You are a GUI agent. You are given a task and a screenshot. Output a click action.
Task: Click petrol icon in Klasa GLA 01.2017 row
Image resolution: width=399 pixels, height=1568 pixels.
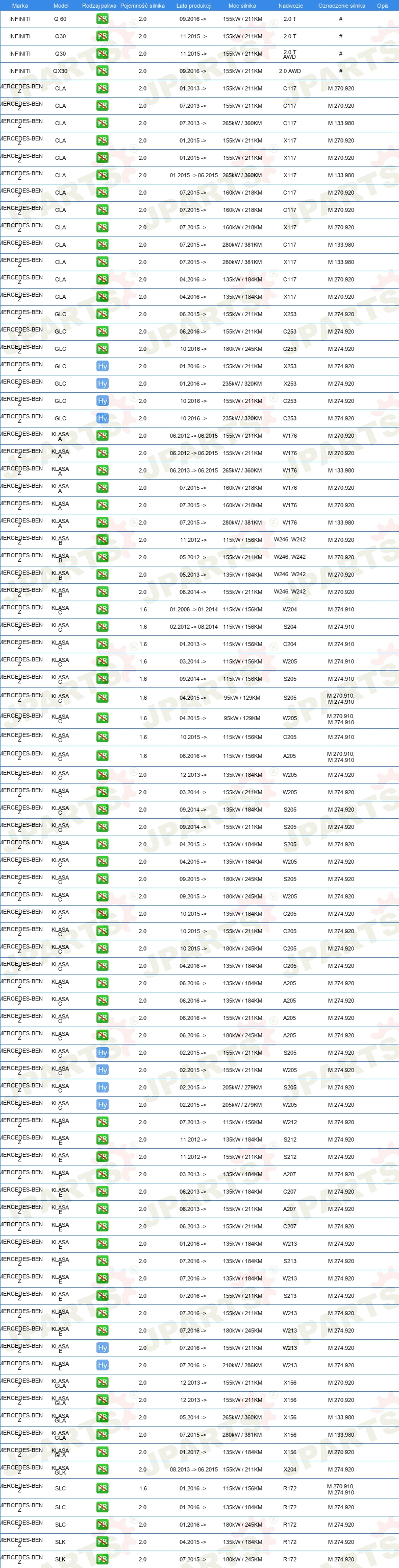[102, 1452]
